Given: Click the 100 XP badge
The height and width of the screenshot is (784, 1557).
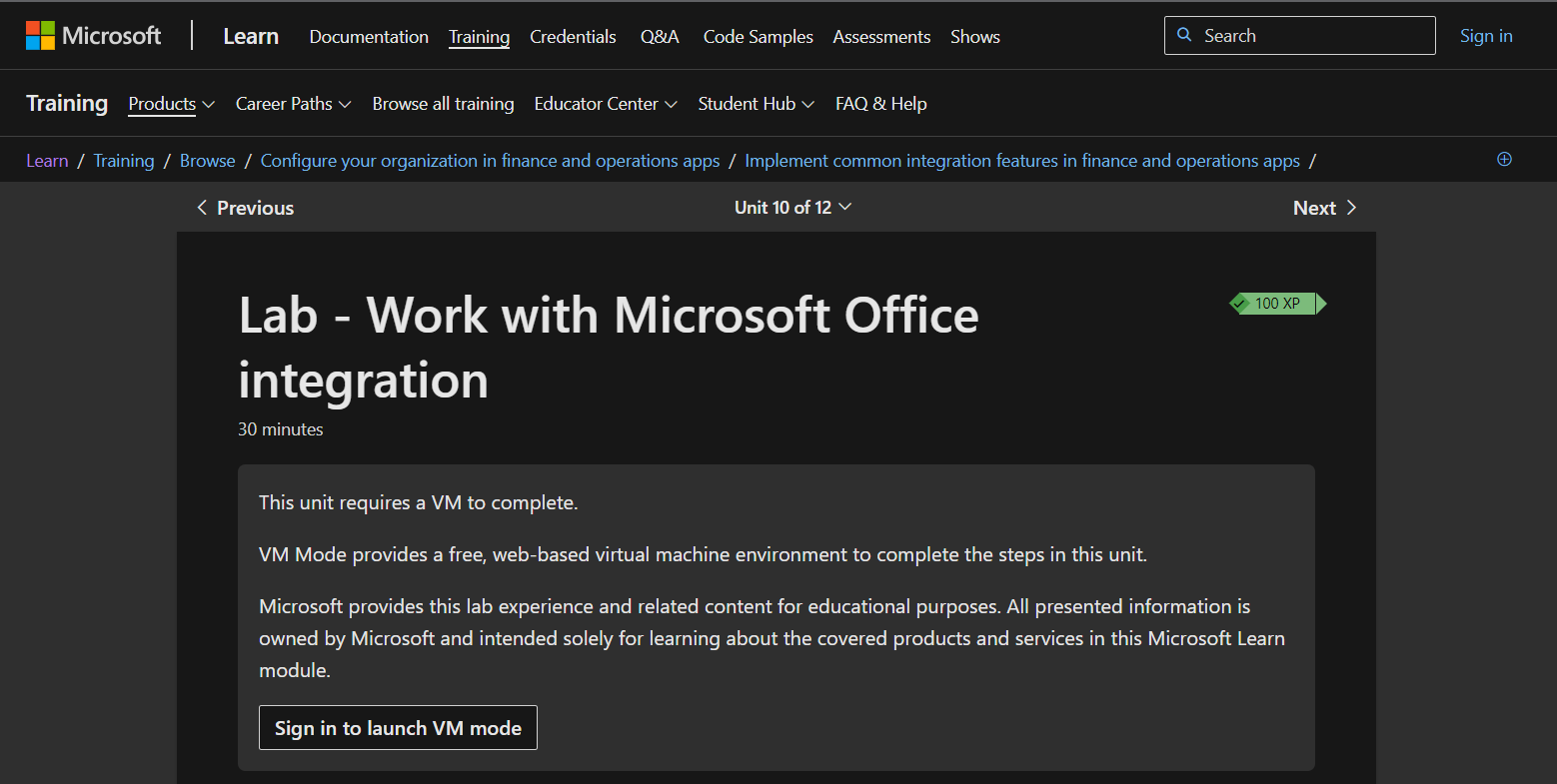Looking at the screenshot, I should 1278,304.
